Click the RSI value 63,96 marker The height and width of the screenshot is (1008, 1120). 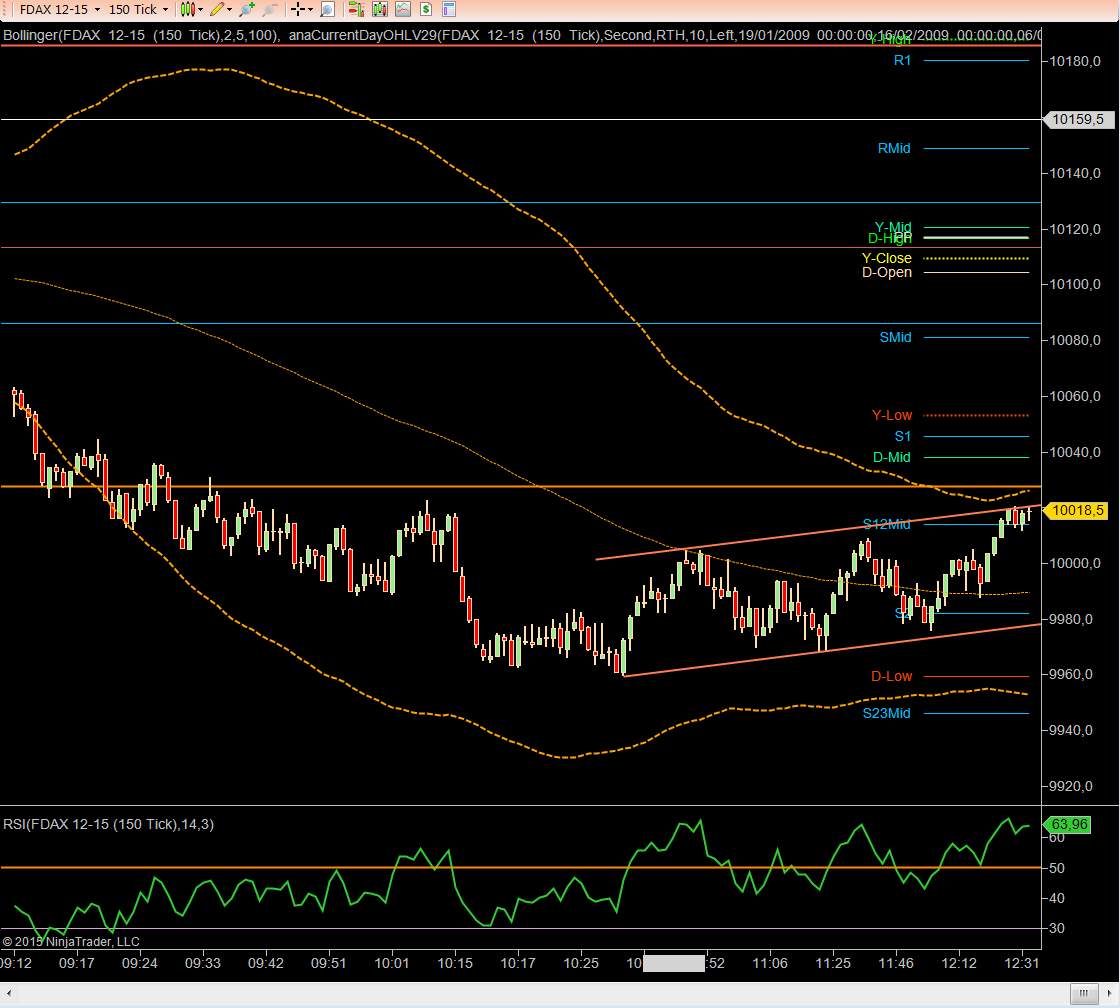1069,824
